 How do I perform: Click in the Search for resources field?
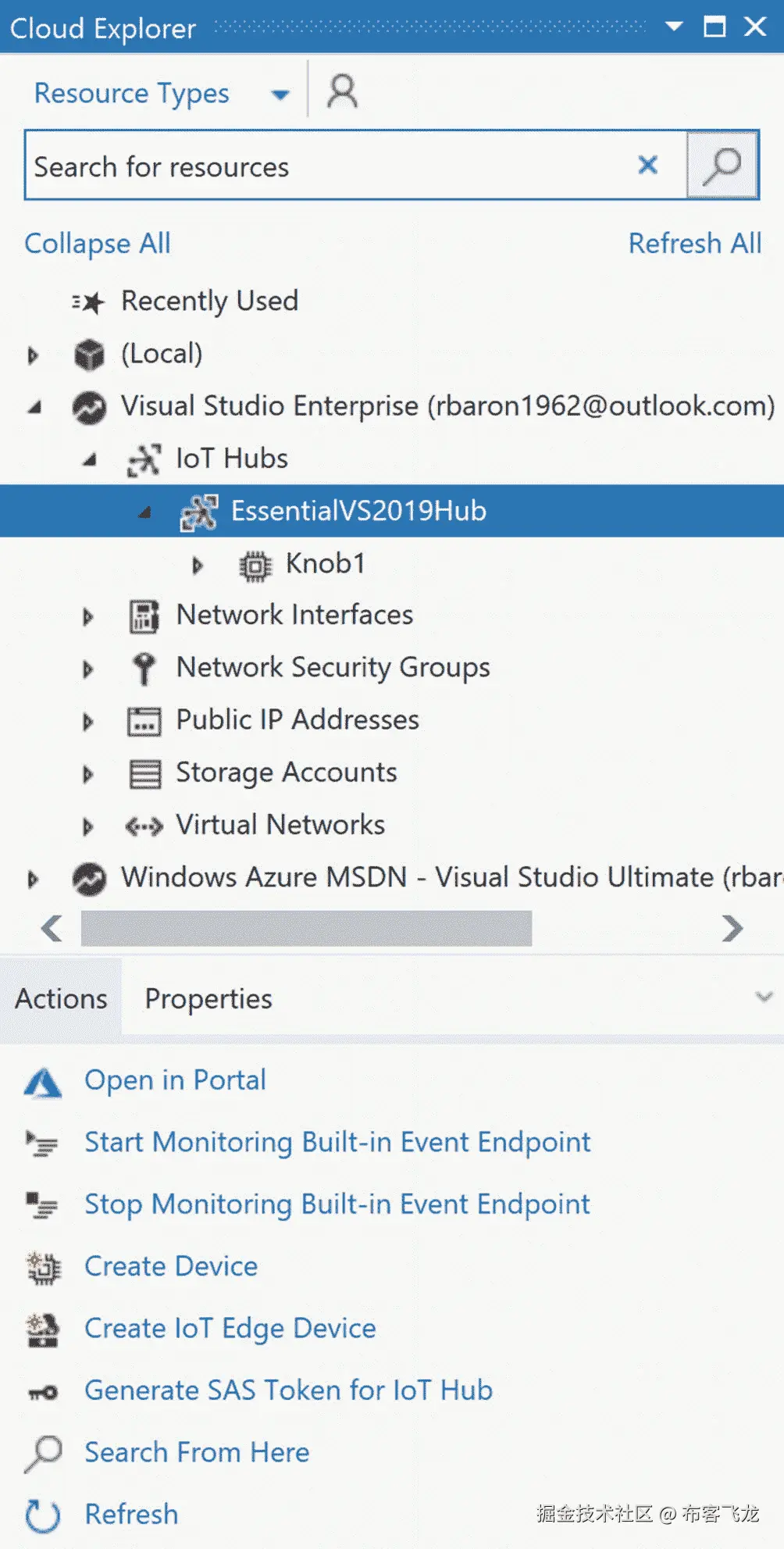tap(328, 166)
